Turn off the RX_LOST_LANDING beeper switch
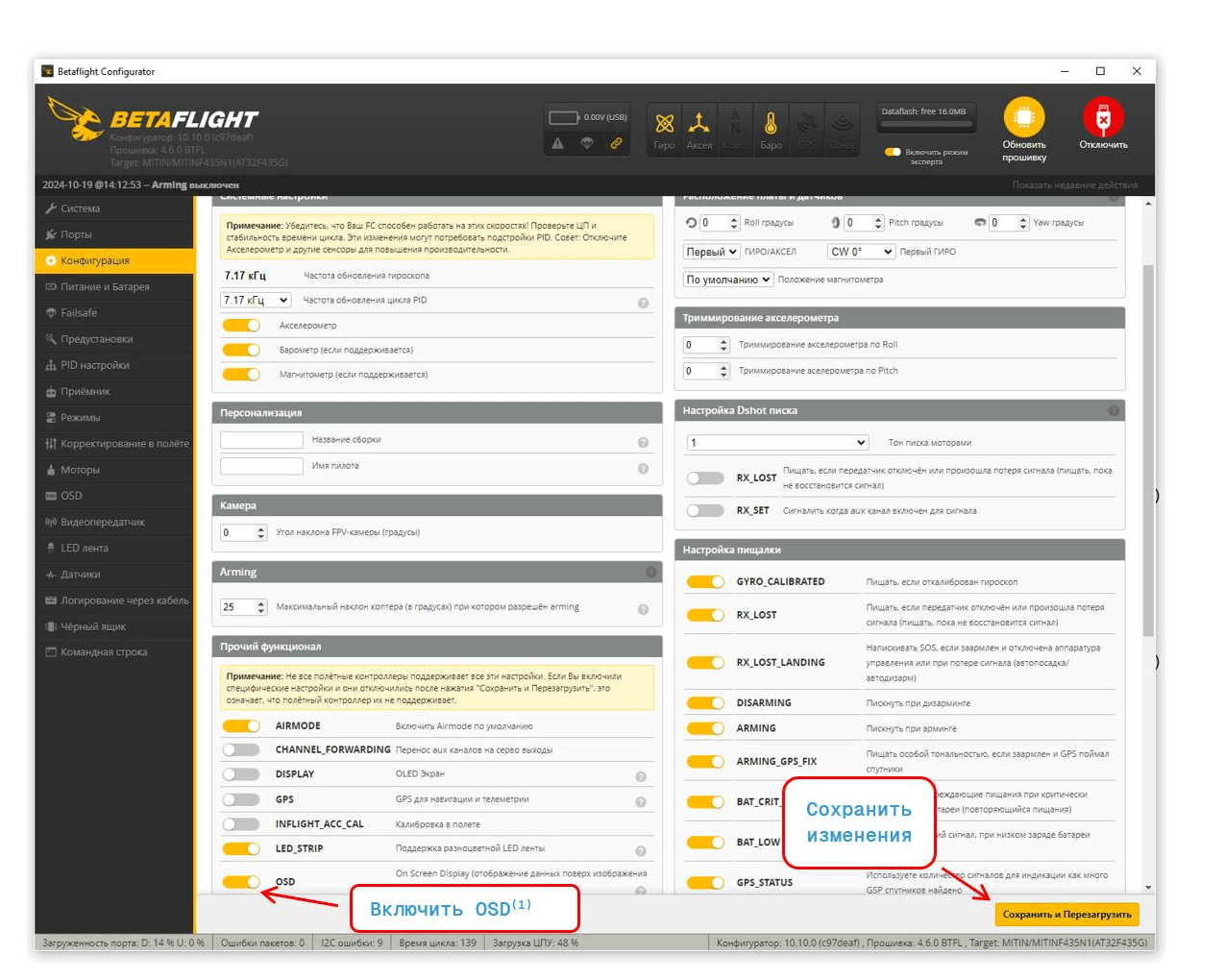This screenshot has width=1225, height=980. (x=705, y=662)
